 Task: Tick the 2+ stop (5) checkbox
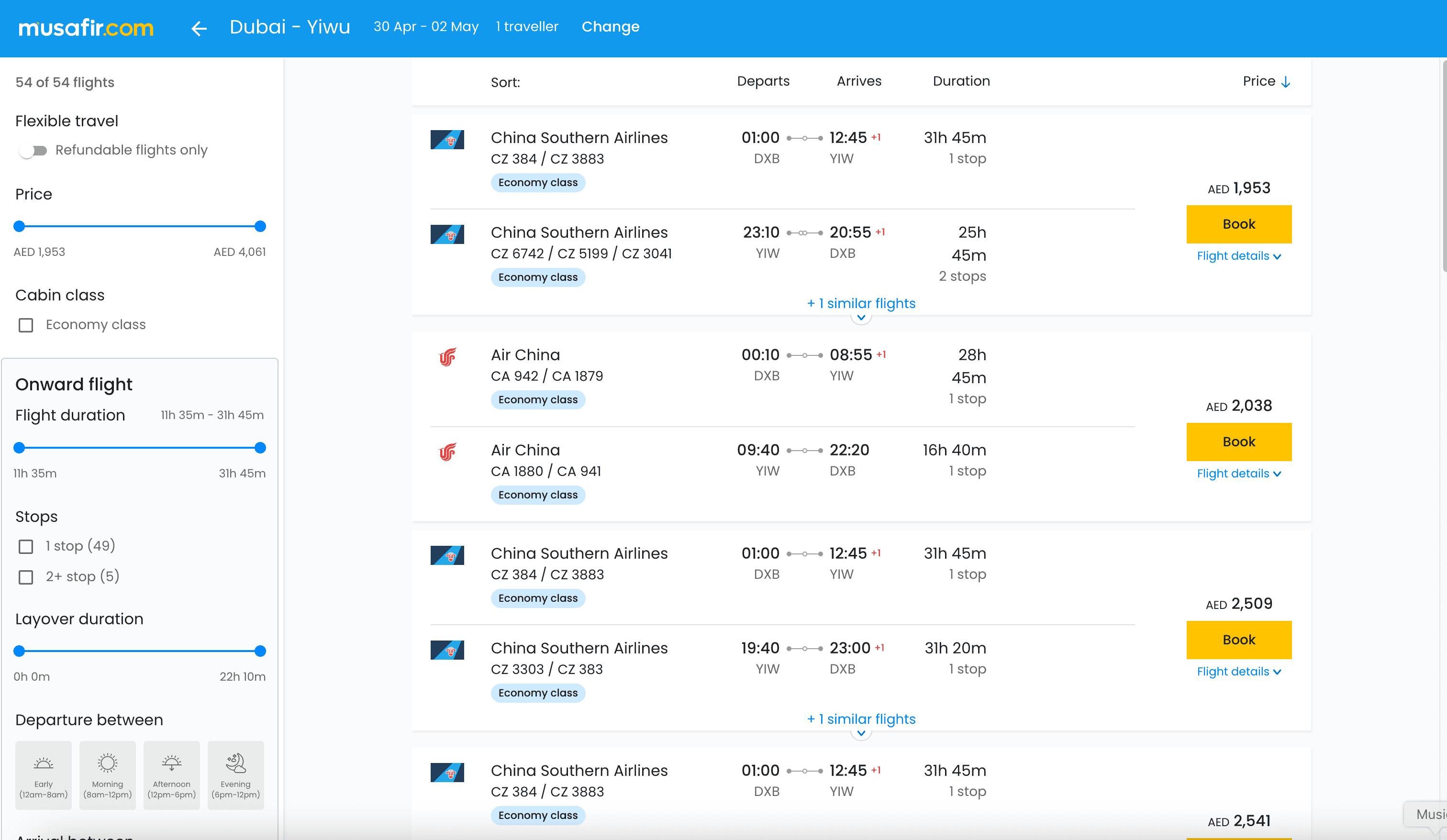pos(26,577)
